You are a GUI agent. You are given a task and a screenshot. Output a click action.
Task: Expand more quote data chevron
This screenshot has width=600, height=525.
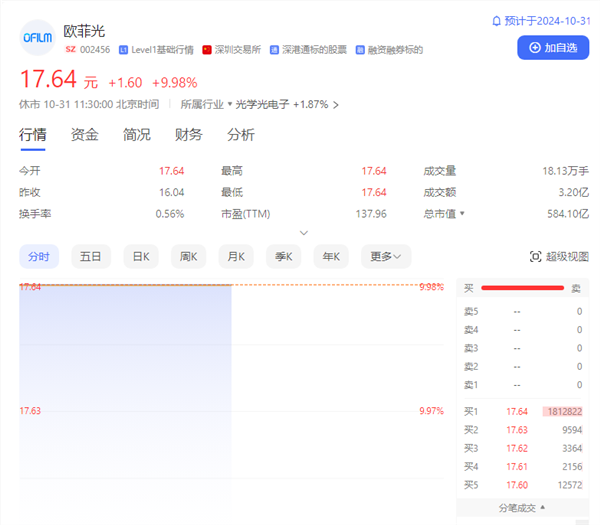tap(304, 233)
